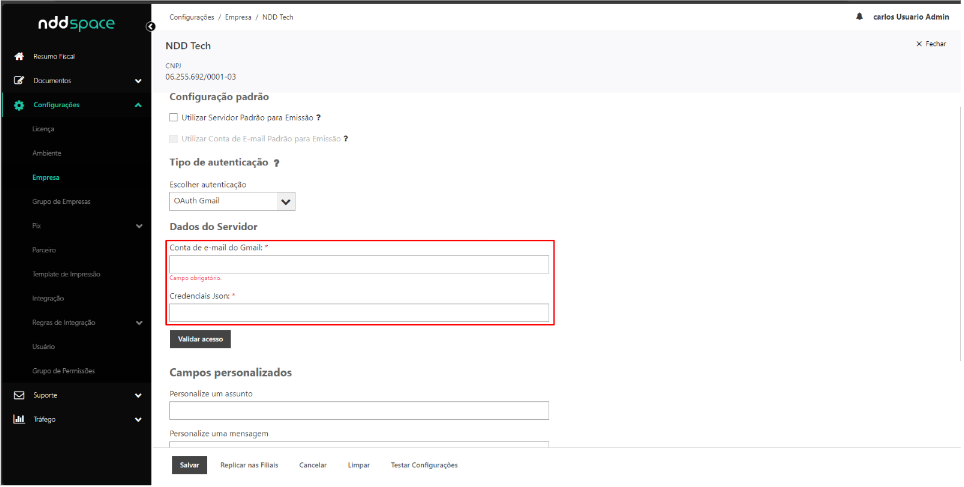This screenshot has width=964, height=487.
Task: Click the Documentos edit icon in sidebar
Action: point(19,81)
